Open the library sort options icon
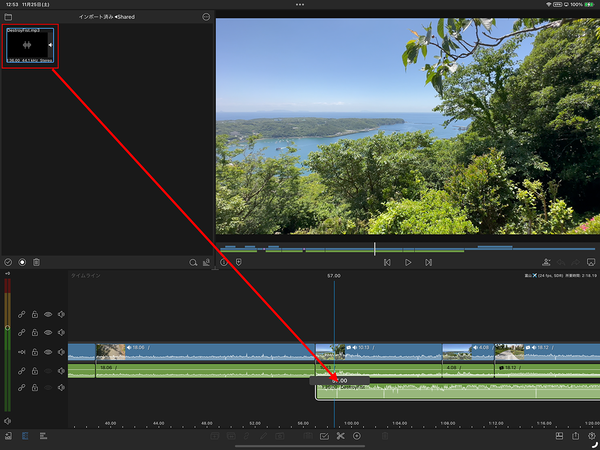This screenshot has height=450, width=600. coord(206,262)
